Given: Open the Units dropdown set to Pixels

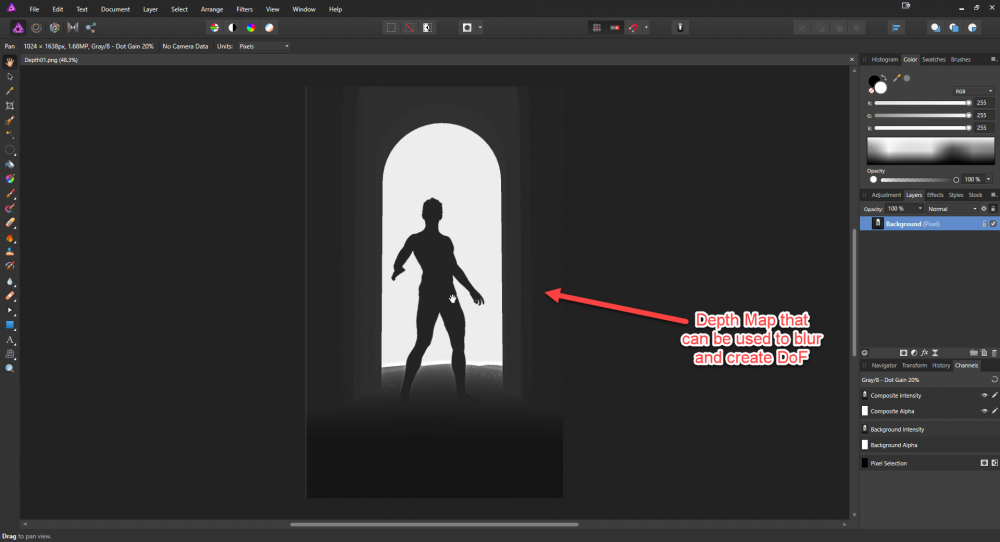Looking at the screenshot, I should click(x=264, y=46).
